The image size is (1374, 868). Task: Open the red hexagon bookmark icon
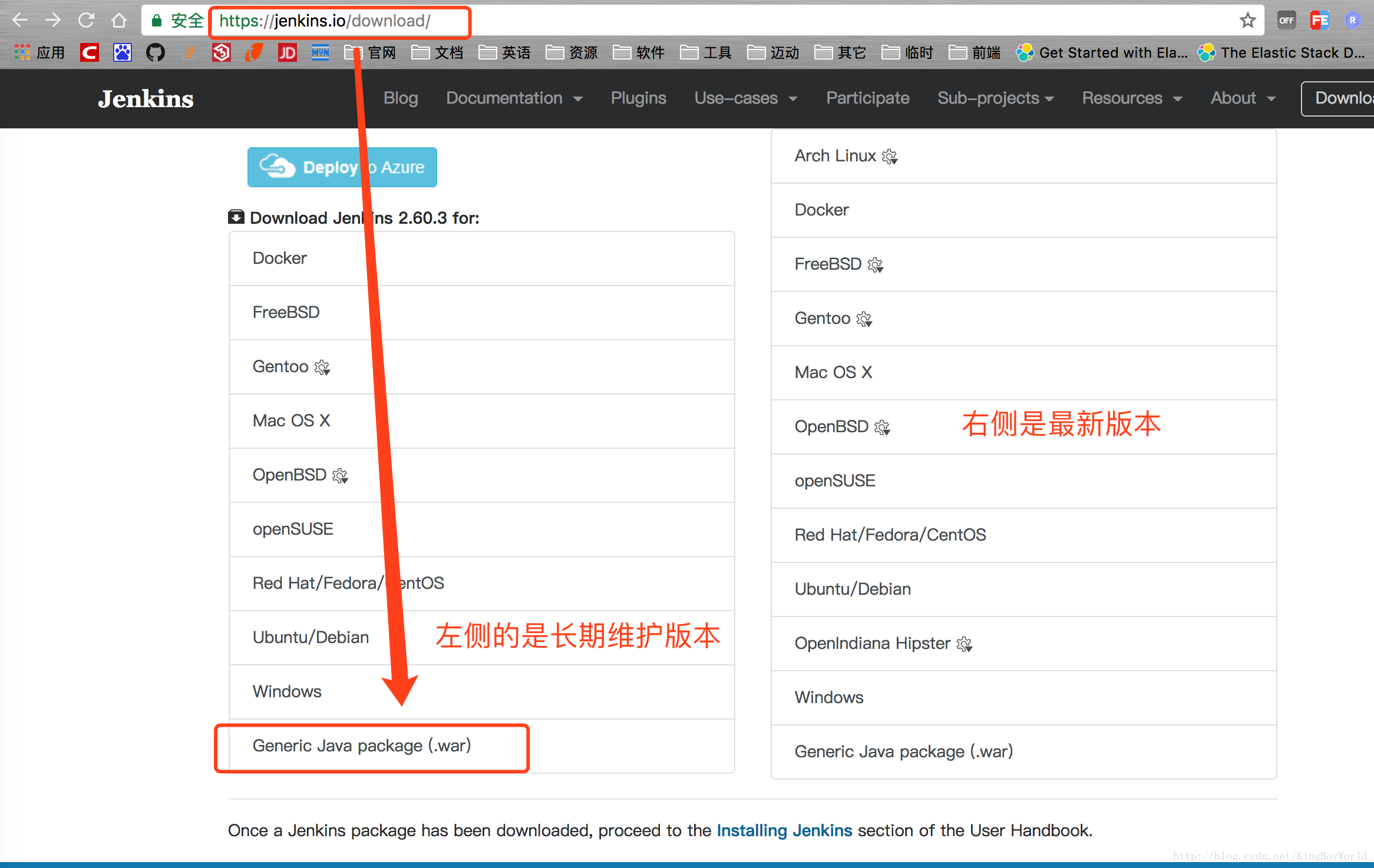[222, 53]
